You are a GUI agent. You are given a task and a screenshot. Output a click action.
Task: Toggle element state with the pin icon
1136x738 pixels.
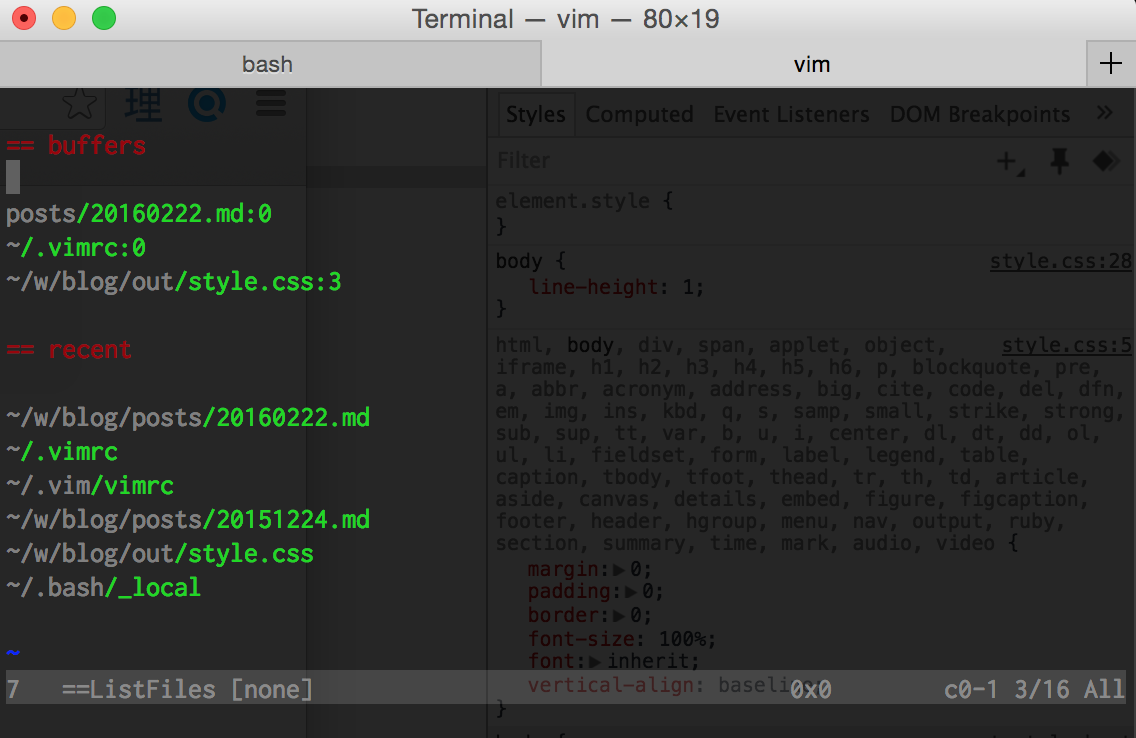coord(1059,162)
